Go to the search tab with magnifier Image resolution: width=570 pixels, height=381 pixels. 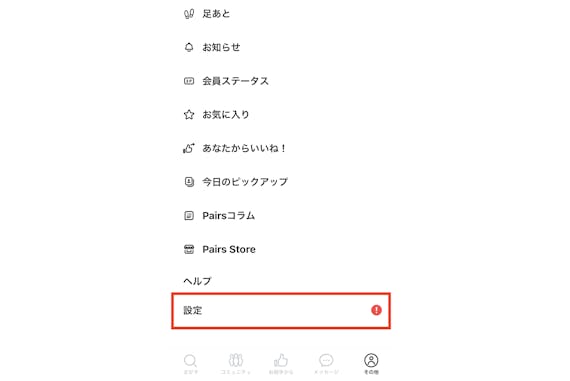click(190, 364)
